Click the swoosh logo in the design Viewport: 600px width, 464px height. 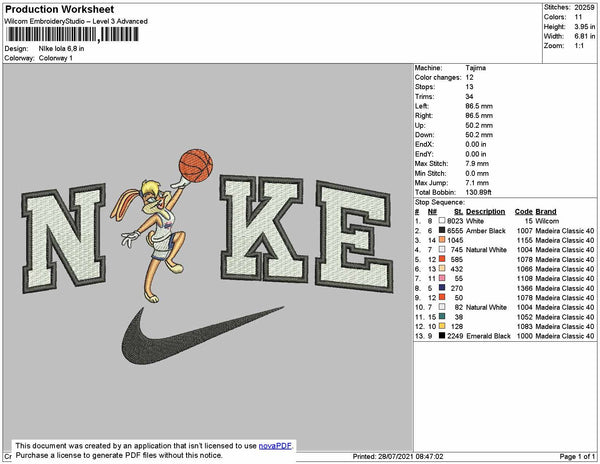pyautogui.click(x=203, y=335)
